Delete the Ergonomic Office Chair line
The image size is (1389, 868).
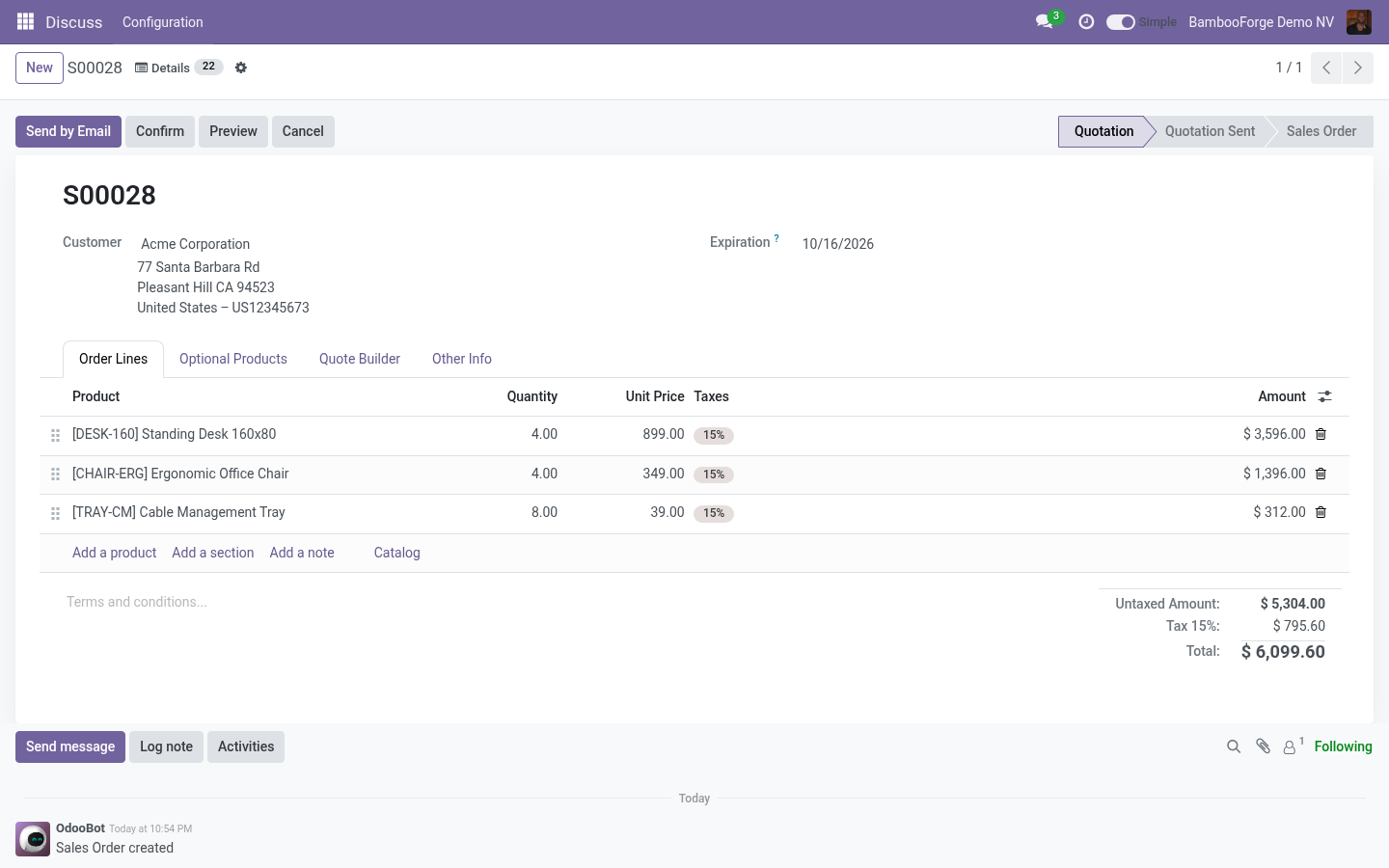click(x=1321, y=474)
